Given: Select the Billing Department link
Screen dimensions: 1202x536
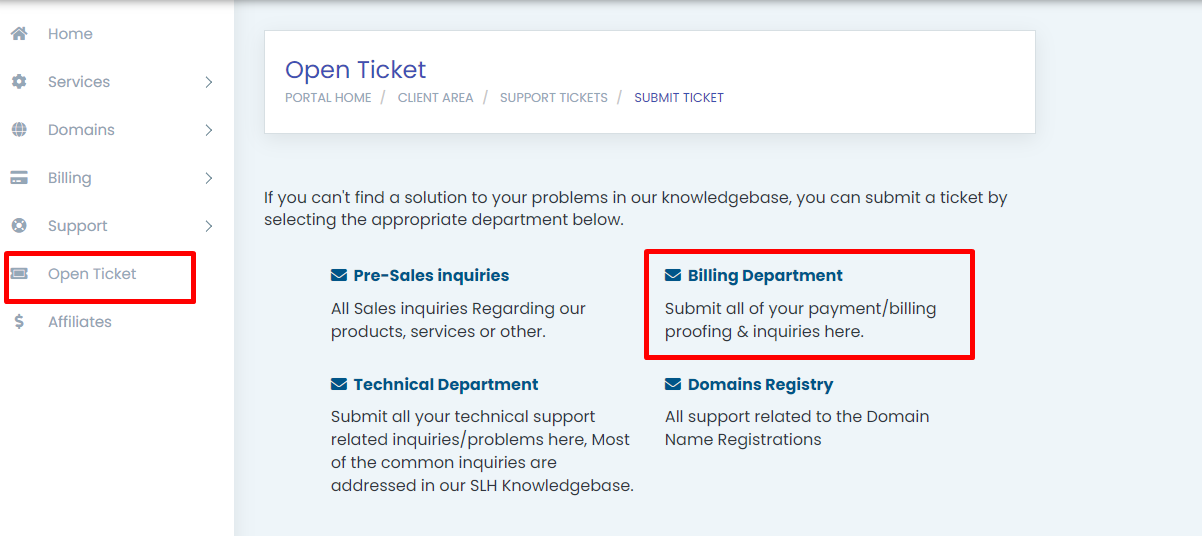Looking at the screenshot, I should coord(765,275).
